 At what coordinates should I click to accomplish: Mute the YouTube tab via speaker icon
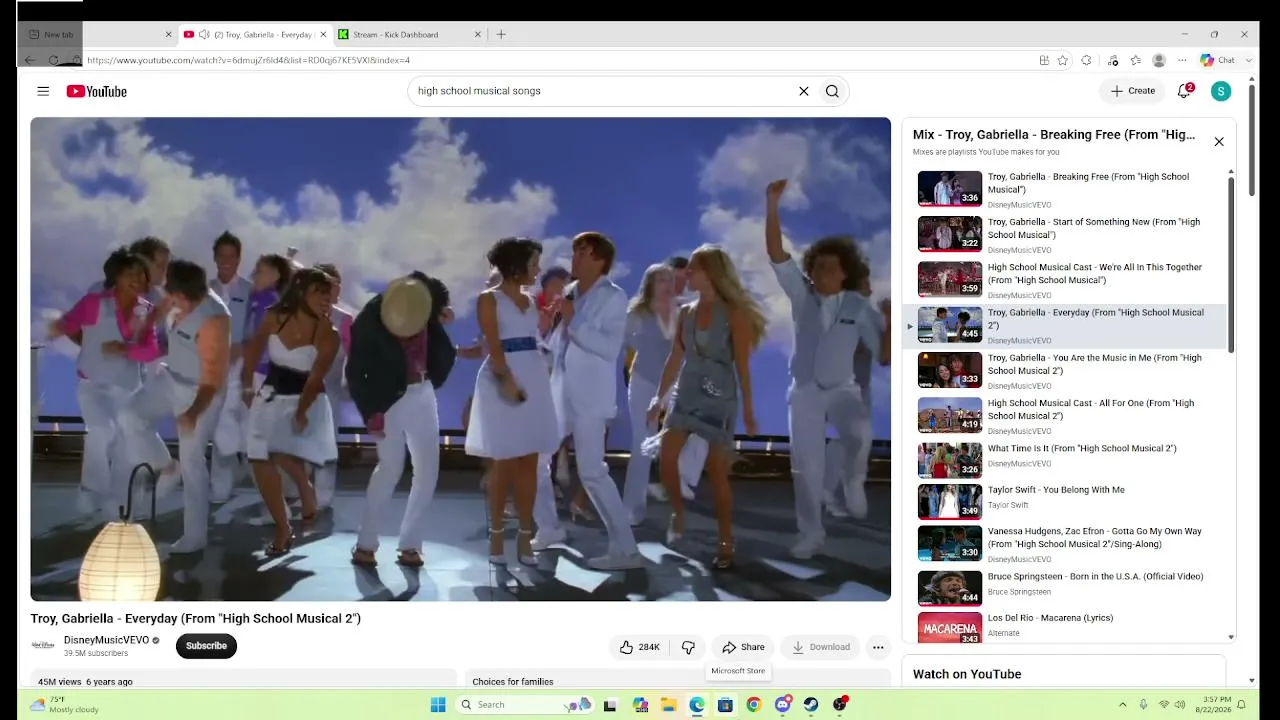(204, 34)
